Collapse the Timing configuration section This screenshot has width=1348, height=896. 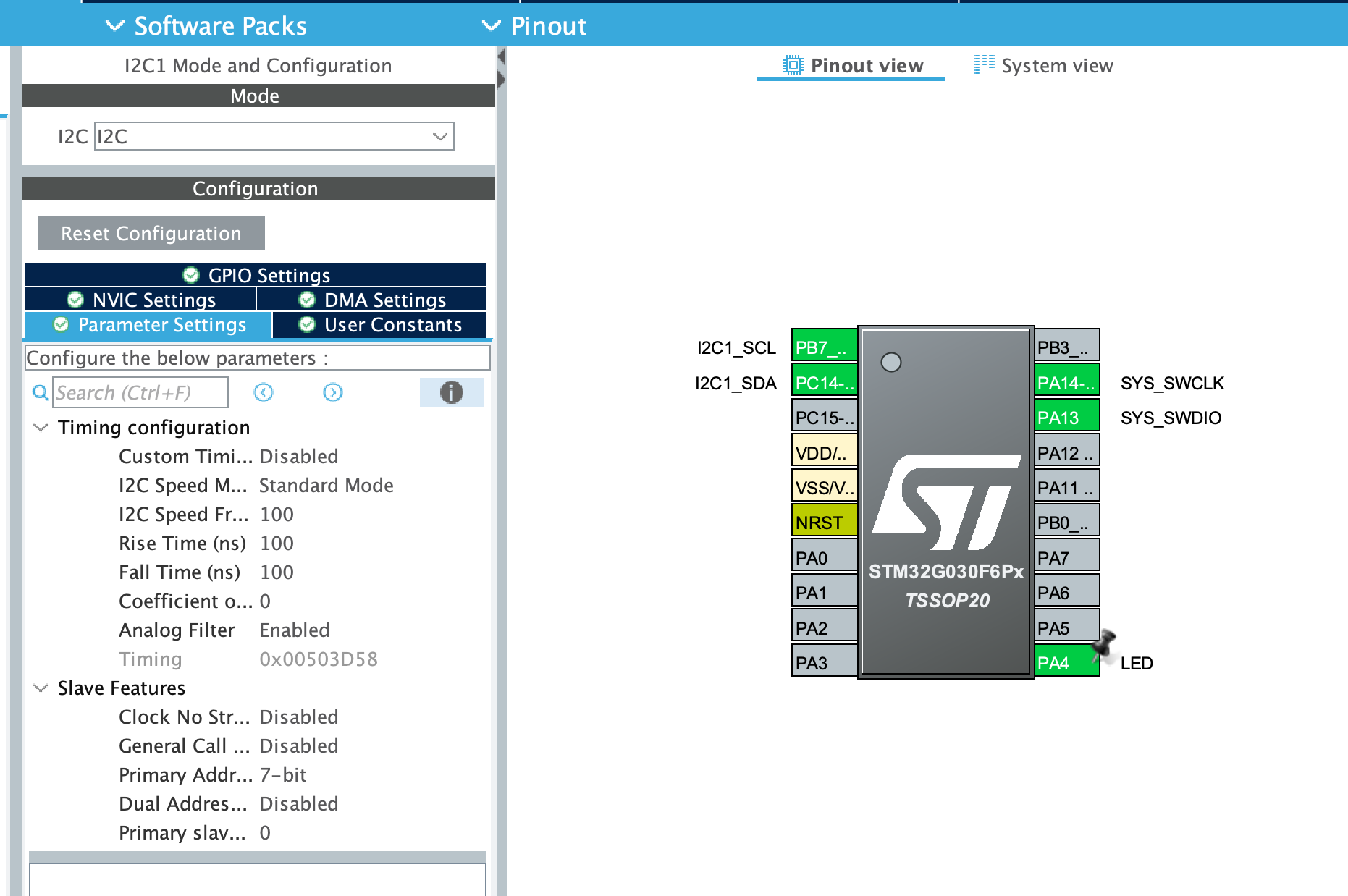tap(40, 427)
